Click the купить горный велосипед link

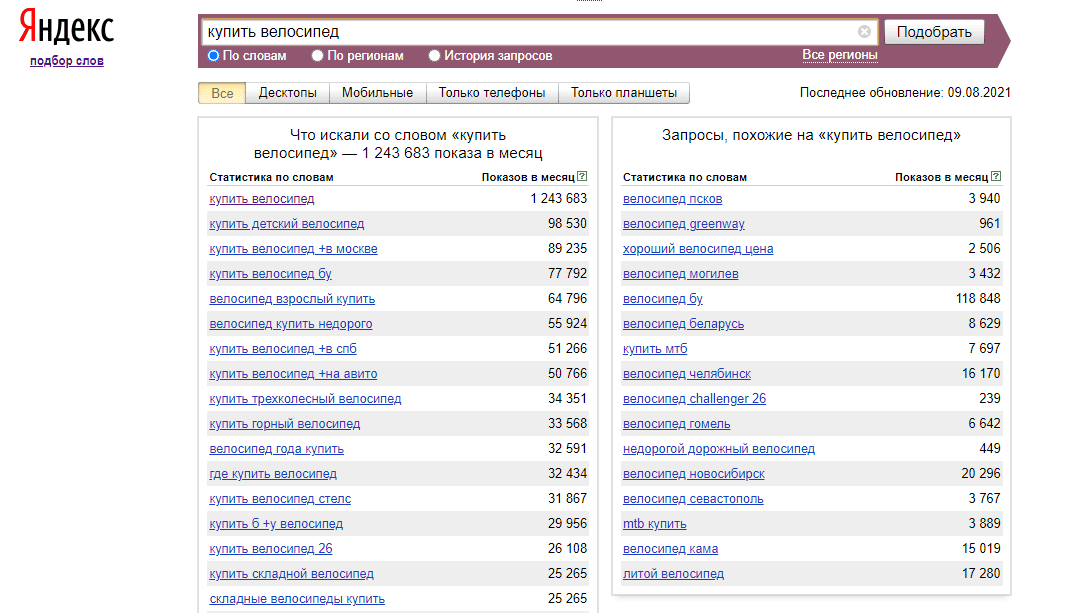[285, 424]
